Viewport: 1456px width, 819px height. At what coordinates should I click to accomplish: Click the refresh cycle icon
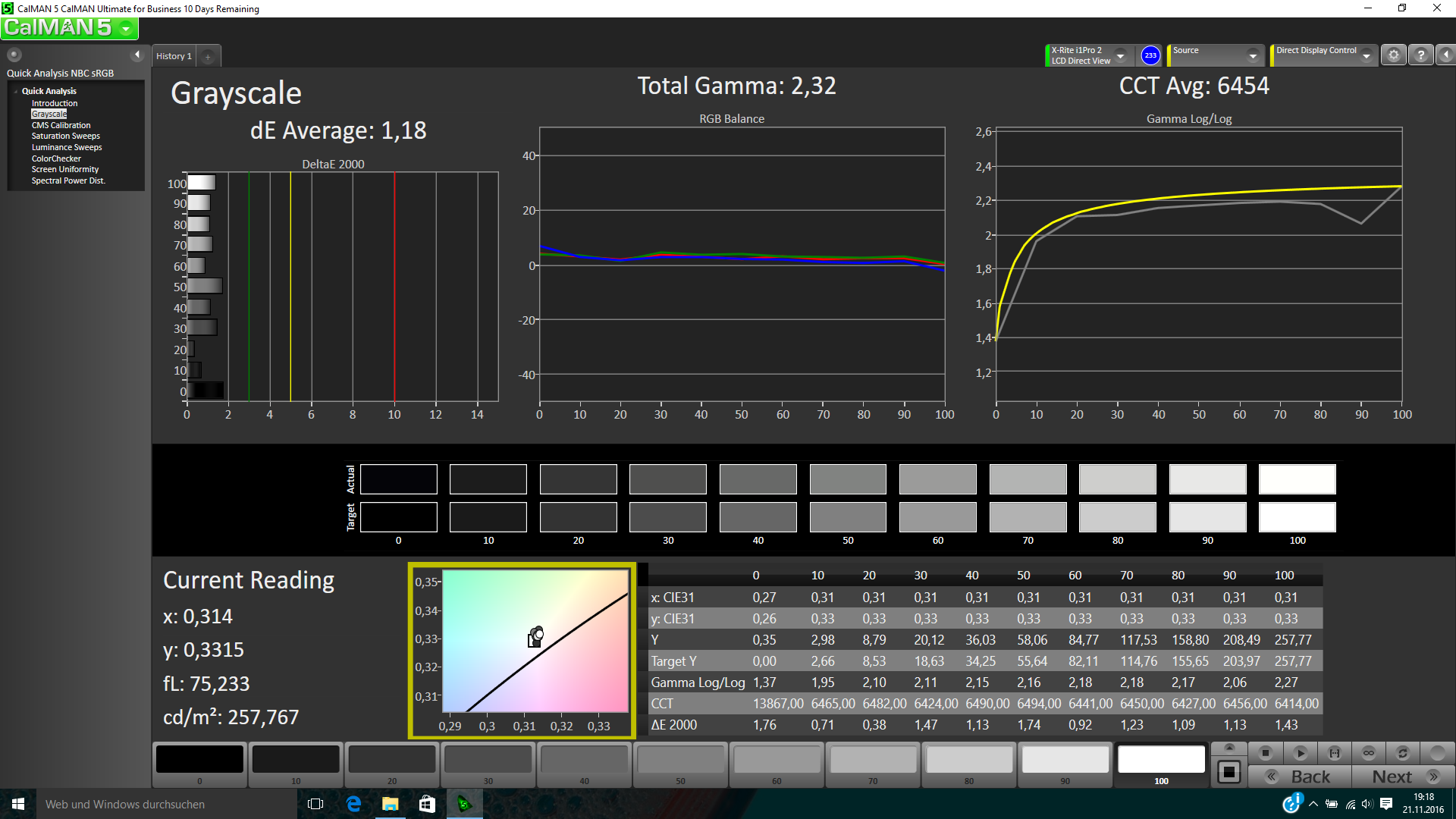coord(1403,753)
